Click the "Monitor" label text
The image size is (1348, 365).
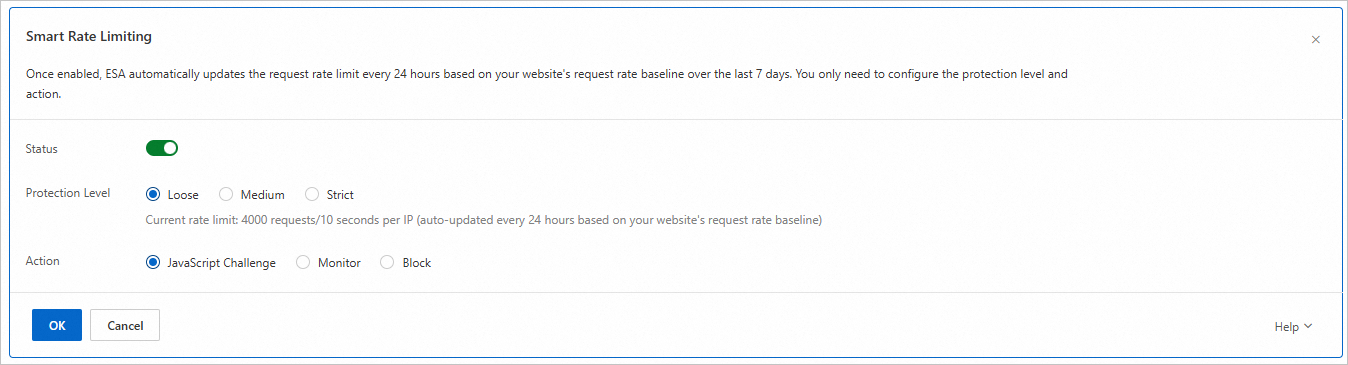[339, 263]
